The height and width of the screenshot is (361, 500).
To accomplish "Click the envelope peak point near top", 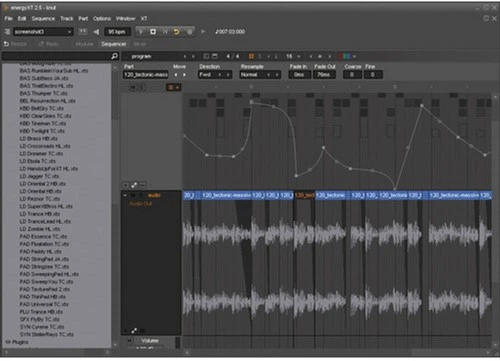I will (x=252, y=102).
